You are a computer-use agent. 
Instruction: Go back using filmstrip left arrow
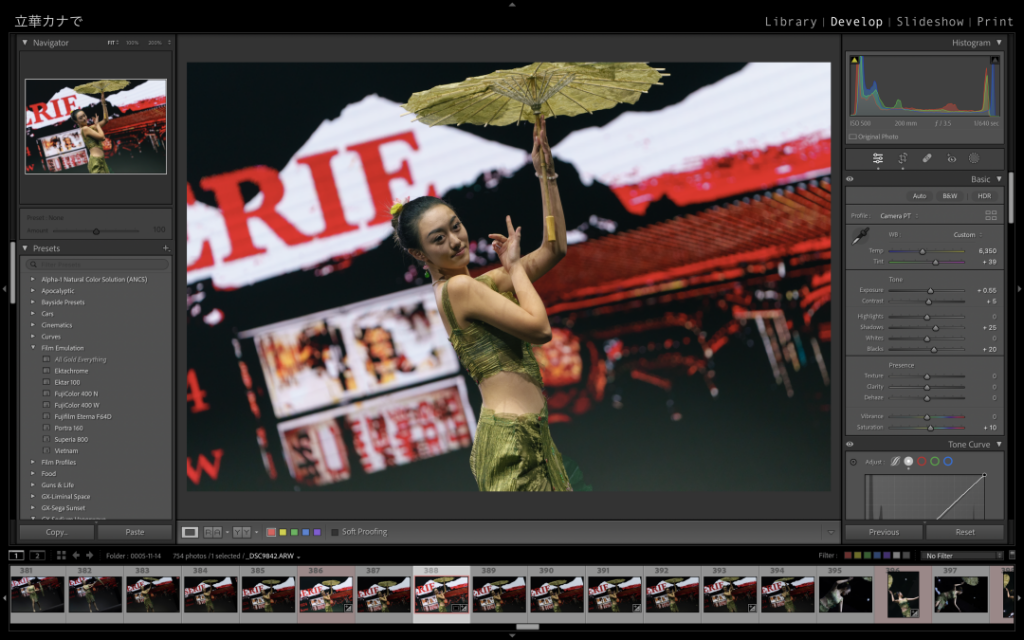(76, 555)
